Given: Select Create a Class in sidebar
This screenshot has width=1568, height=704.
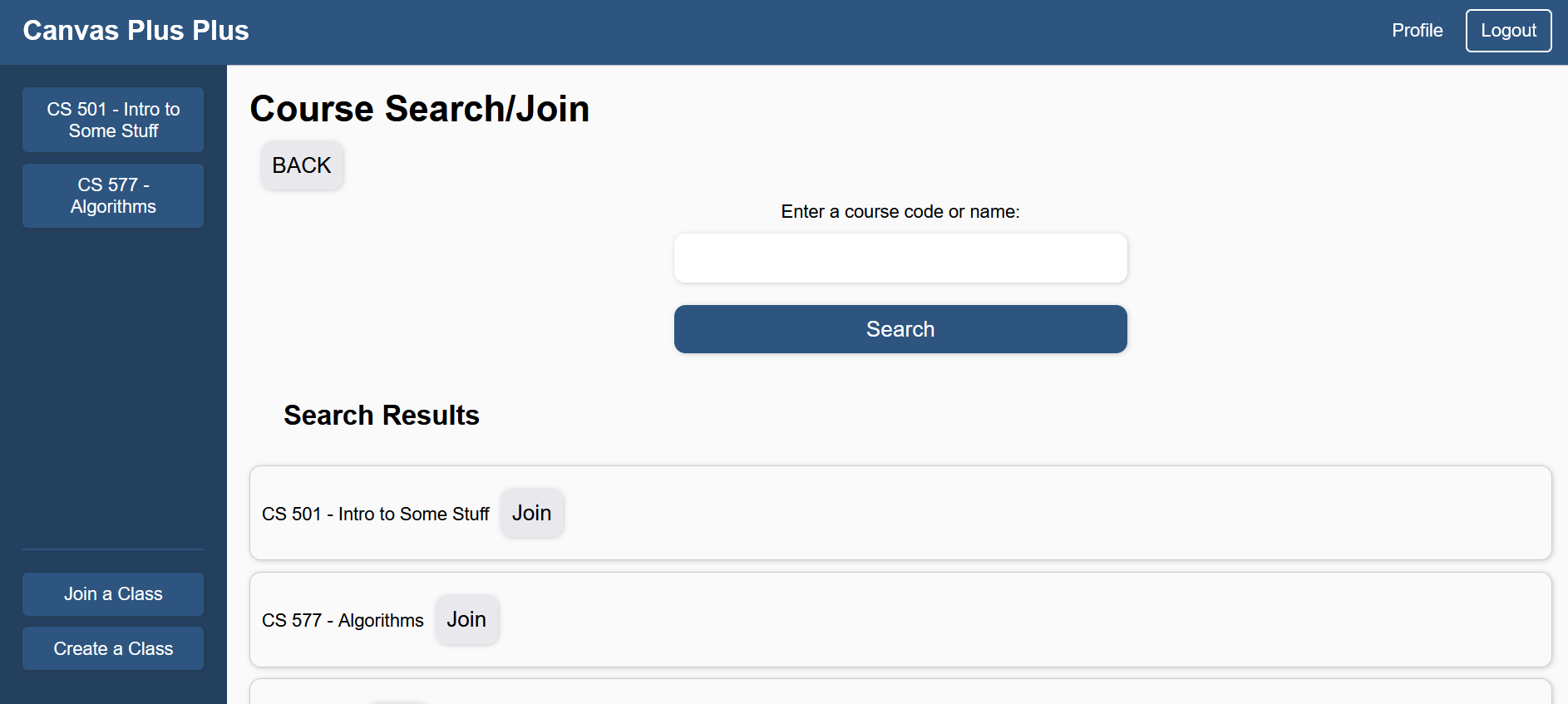Looking at the screenshot, I should point(113,648).
